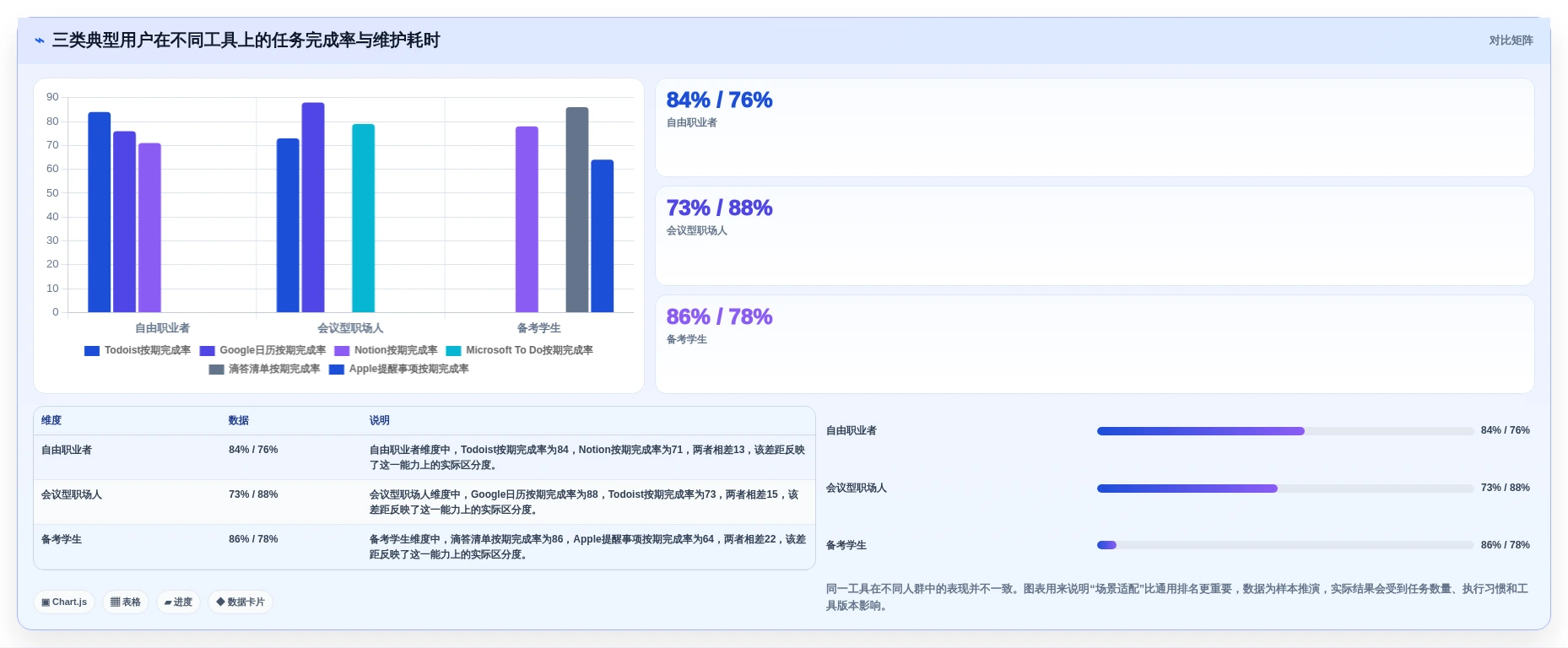Image resolution: width=1568 pixels, height=648 pixels.
Task: Click the 自由职业者 x-axis label on the chart
Action: pos(162,328)
